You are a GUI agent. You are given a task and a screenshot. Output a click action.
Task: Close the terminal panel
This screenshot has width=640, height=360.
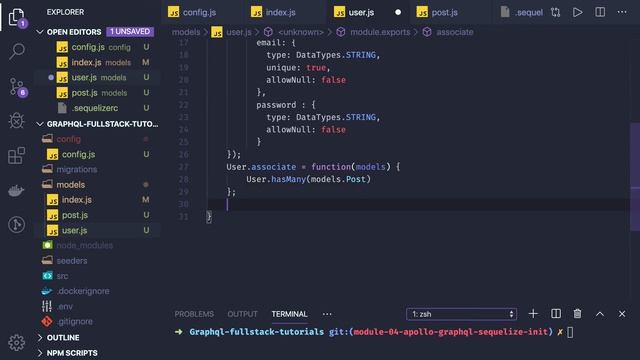(x=622, y=313)
